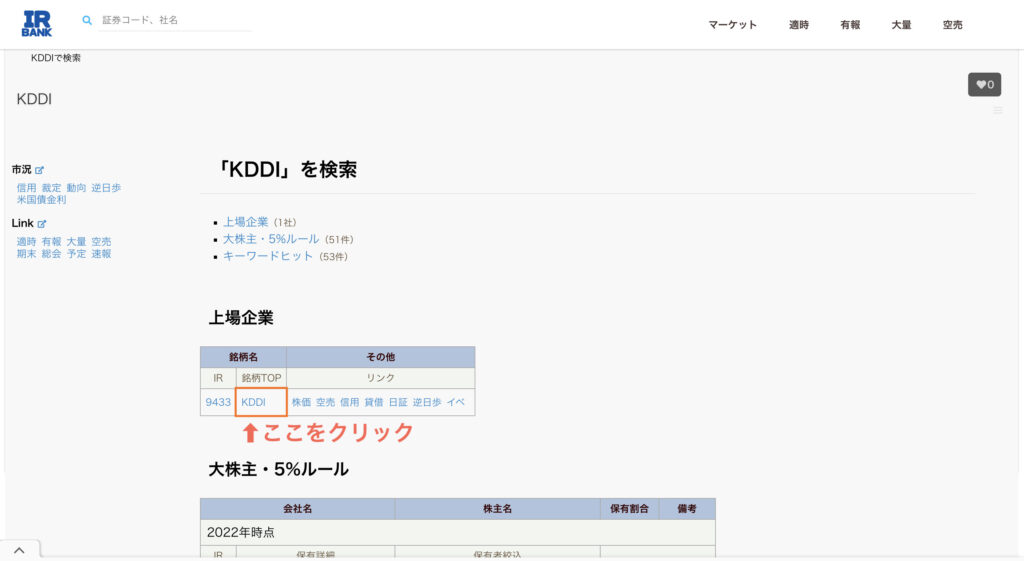Click the 株主名 column header
Screen dimensions: 1024x561
click(x=497, y=509)
